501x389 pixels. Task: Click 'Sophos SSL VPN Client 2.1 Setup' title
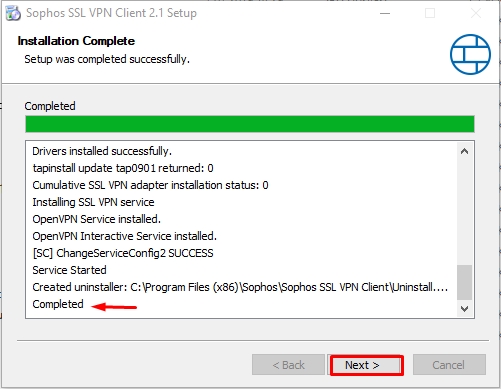click(111, 13)
